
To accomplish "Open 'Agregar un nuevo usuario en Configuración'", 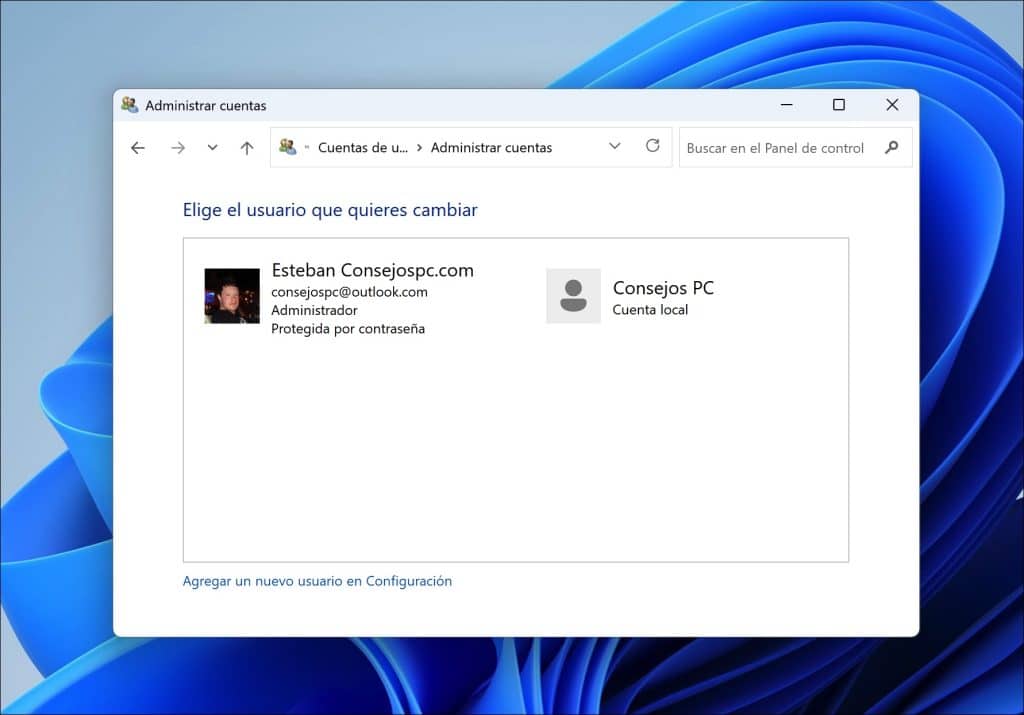I will pos(317,581).
